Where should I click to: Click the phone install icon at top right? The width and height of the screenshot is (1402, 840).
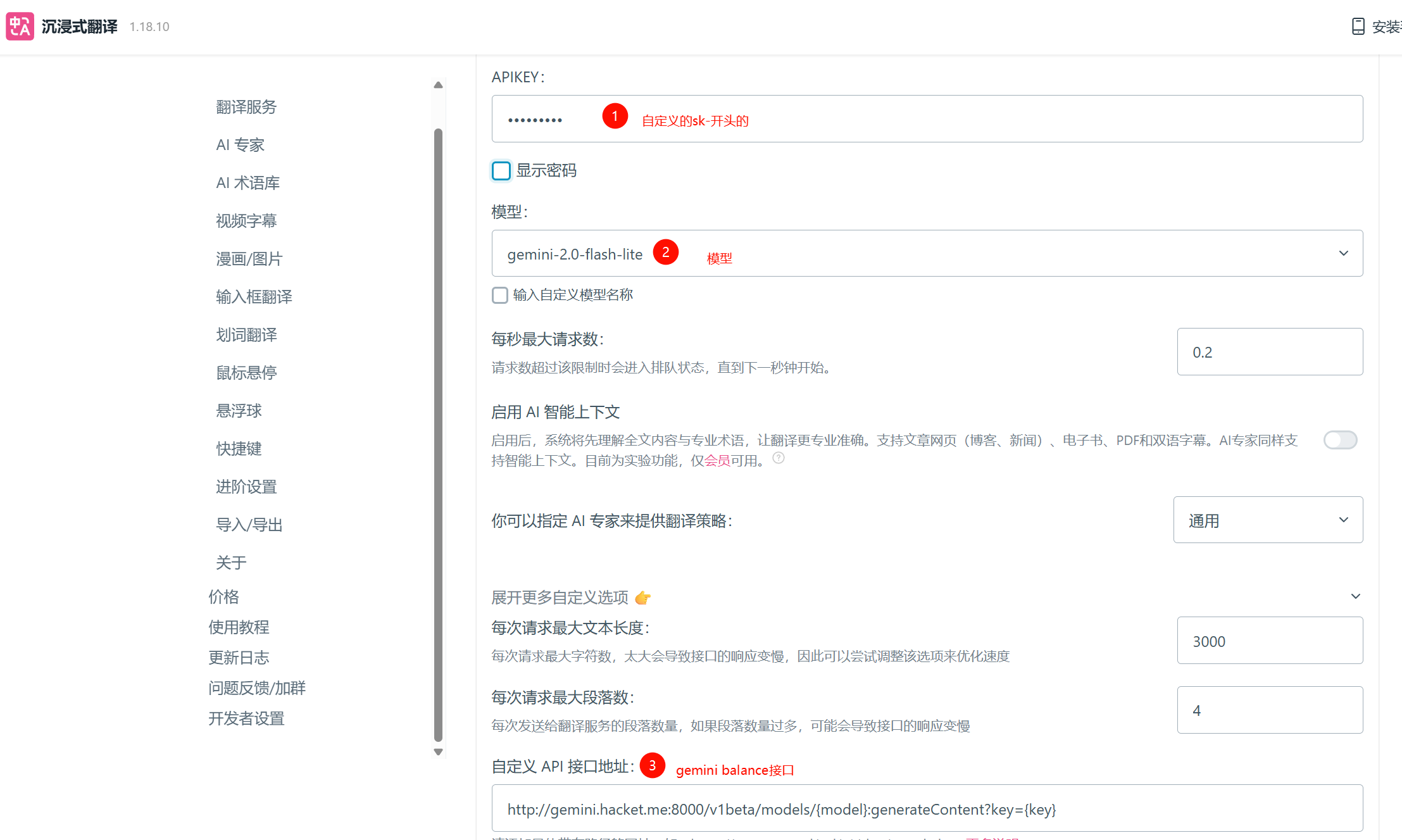(x=1358, y=27)
